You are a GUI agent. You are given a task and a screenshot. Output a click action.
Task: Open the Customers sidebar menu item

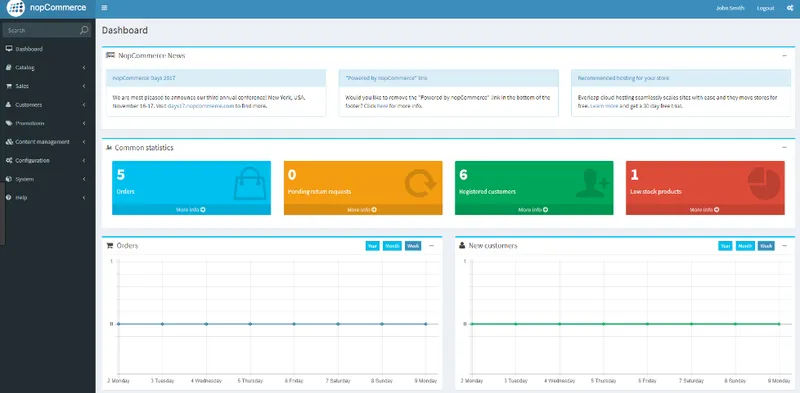coord(47,105)
